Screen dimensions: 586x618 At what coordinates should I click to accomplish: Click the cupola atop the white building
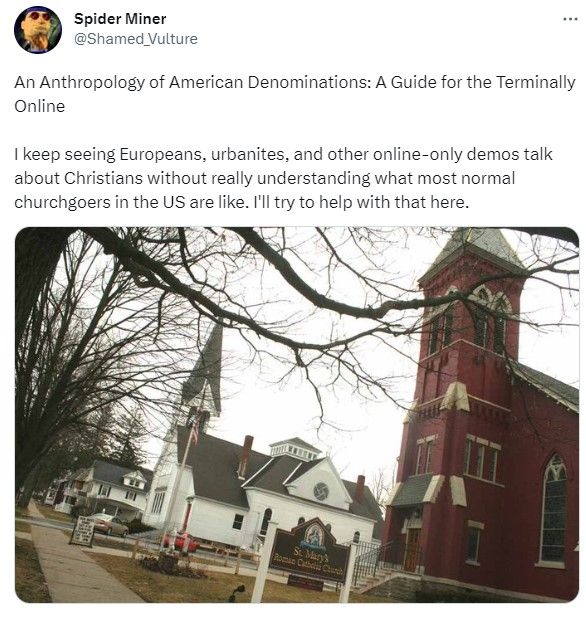[295, 449]
